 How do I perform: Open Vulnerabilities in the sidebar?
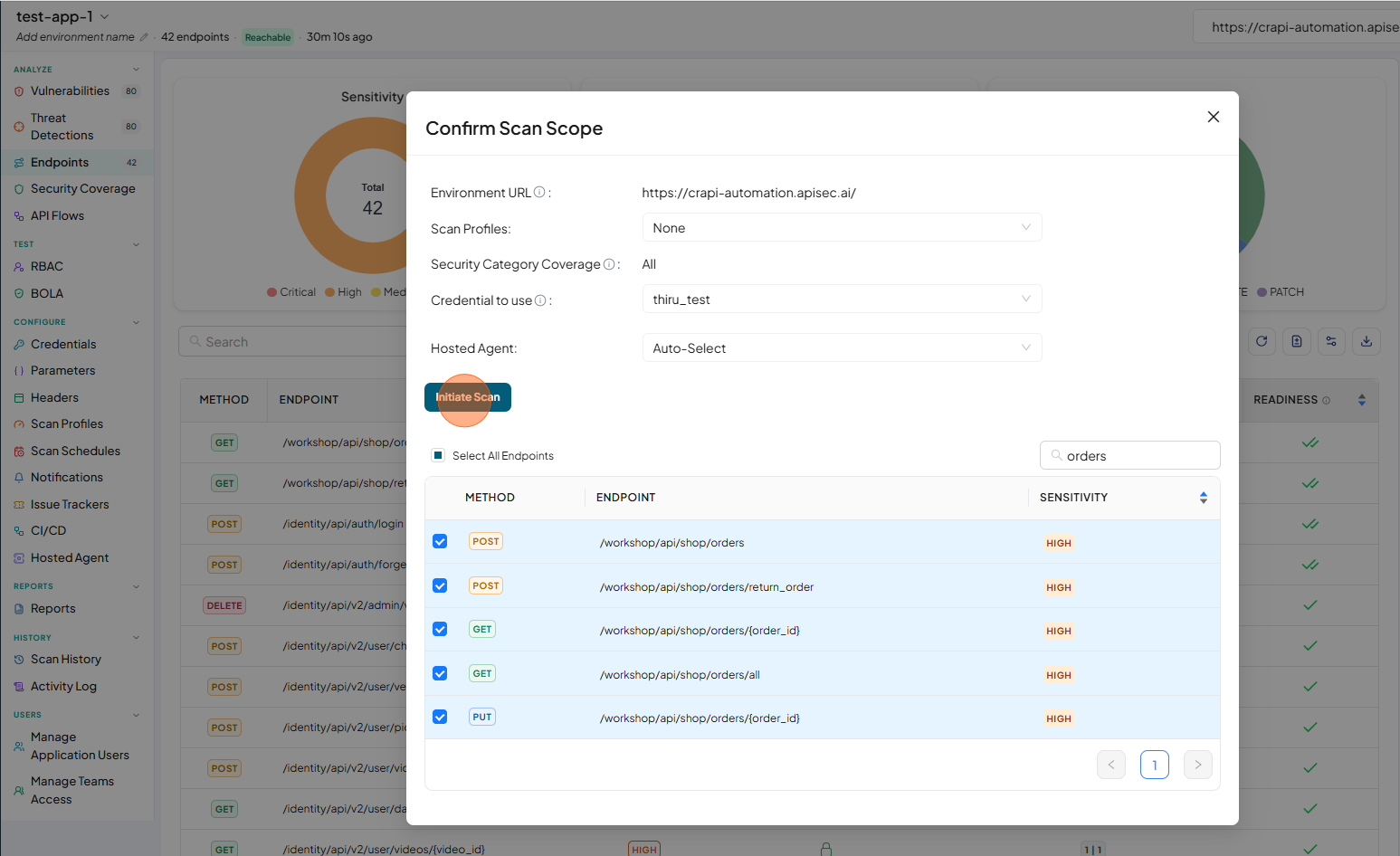tap(70, 91)
